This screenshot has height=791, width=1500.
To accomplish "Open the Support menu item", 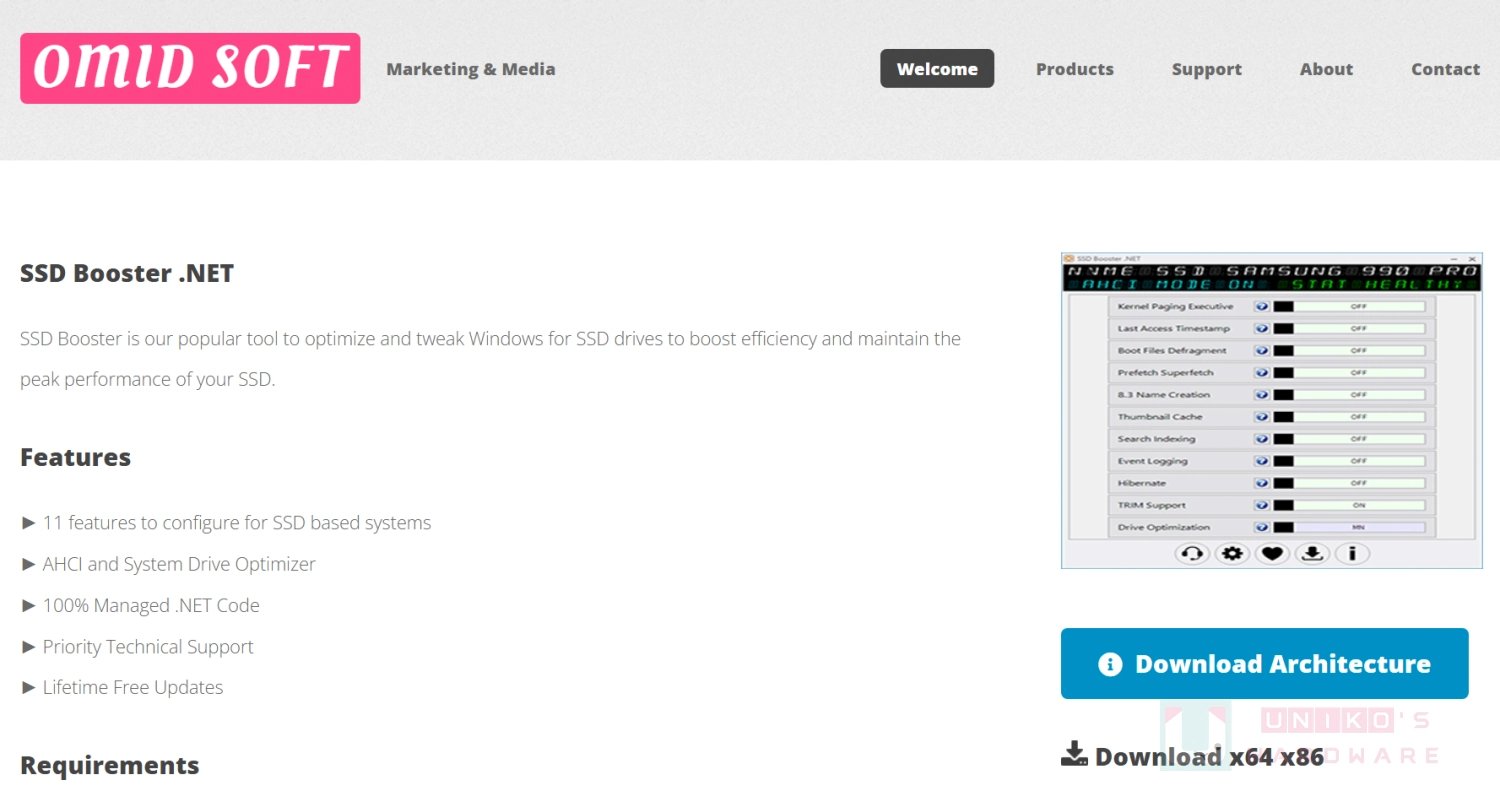I will [1207, 69].
